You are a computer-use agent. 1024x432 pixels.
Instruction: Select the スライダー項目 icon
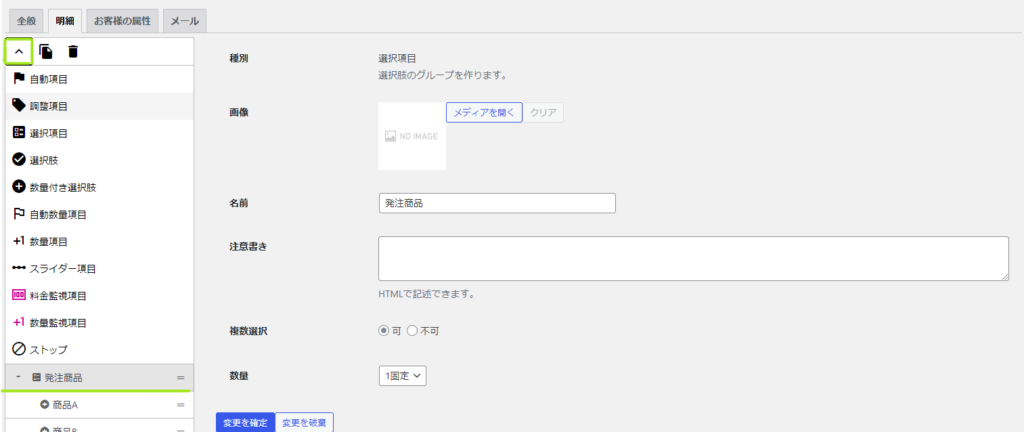(x=18, y=269)
